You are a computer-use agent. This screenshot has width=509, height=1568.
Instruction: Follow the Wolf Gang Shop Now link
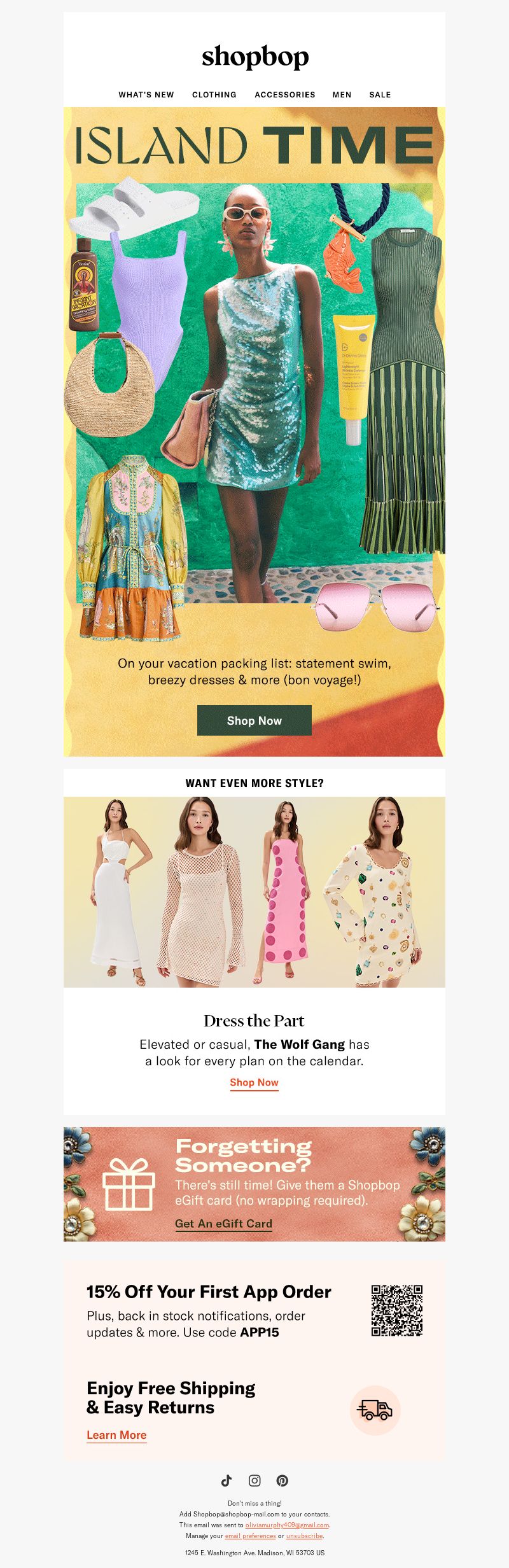pos(254,1082)
